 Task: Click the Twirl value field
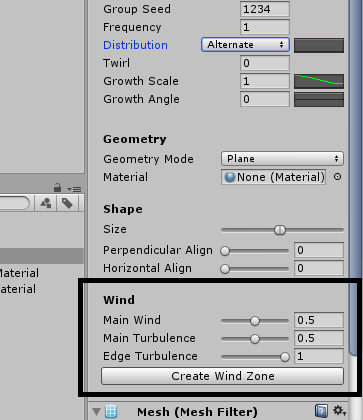(265, 63)
